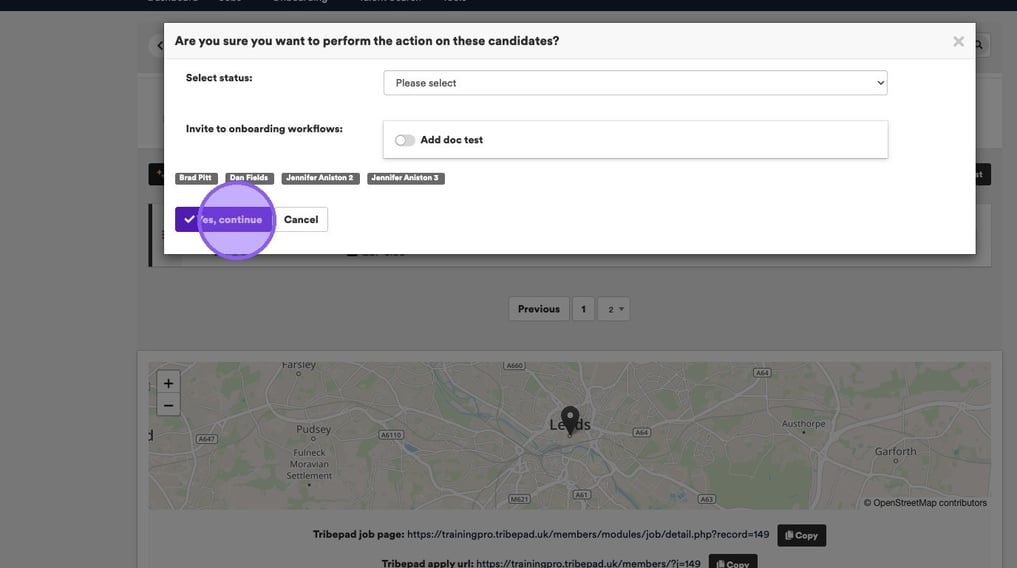Select page 1 in pagination
Screen dimensions: 1017x568
[x=583, y=309]
